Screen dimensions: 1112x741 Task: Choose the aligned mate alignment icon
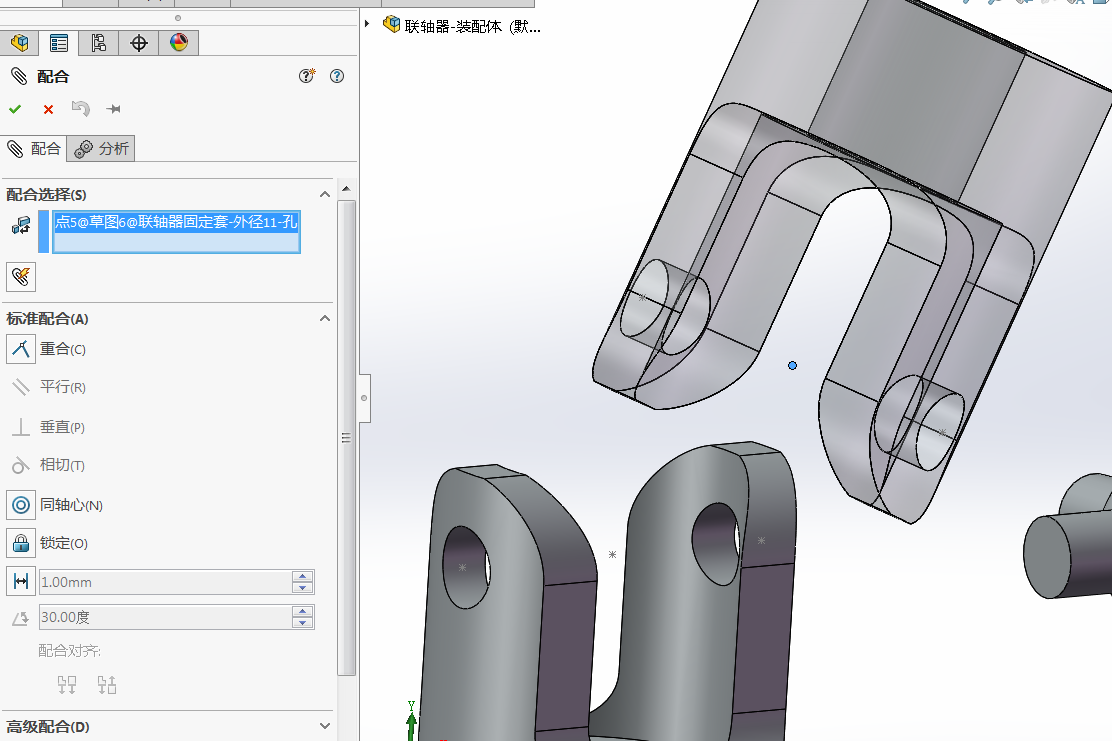[x=67, y=684]
